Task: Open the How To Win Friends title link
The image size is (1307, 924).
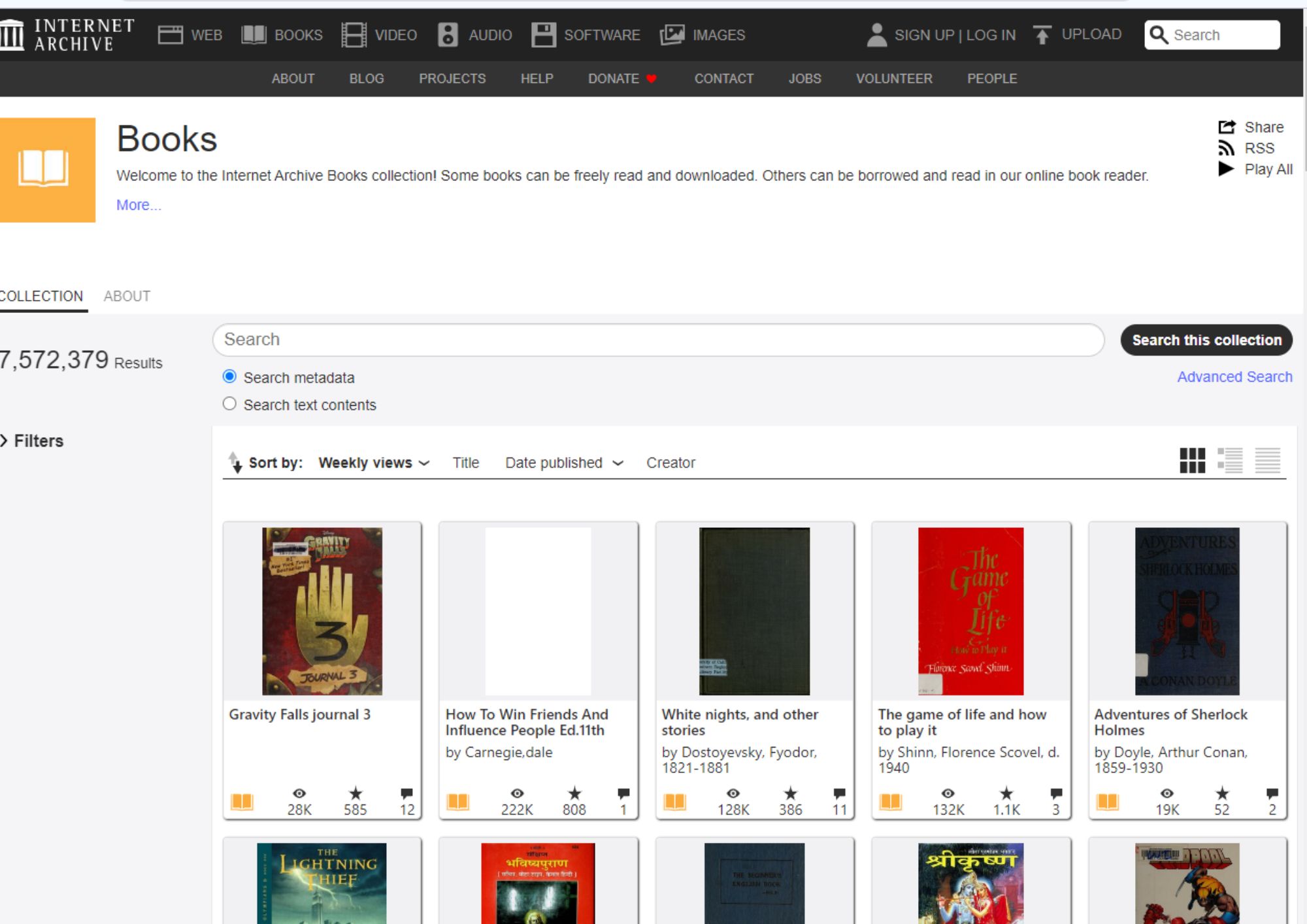Action: [x=527, y=722]
